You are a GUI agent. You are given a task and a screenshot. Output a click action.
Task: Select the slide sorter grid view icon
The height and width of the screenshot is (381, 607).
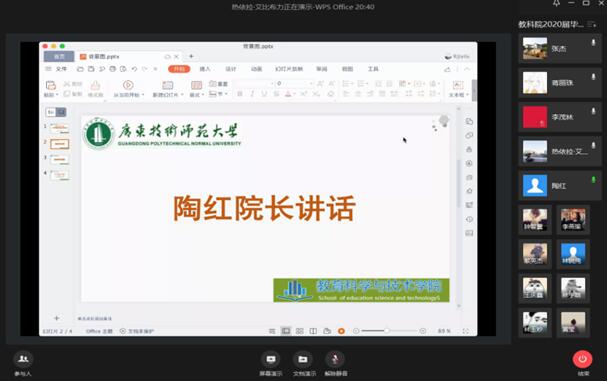coord(300,331)
